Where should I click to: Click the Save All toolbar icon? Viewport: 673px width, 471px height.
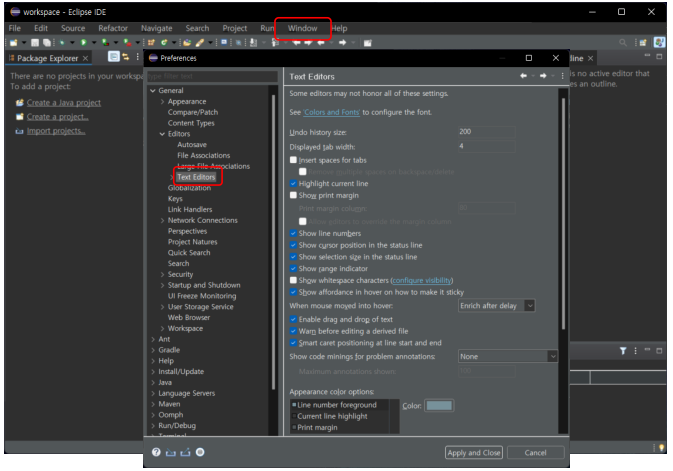(x=46, y=43)
